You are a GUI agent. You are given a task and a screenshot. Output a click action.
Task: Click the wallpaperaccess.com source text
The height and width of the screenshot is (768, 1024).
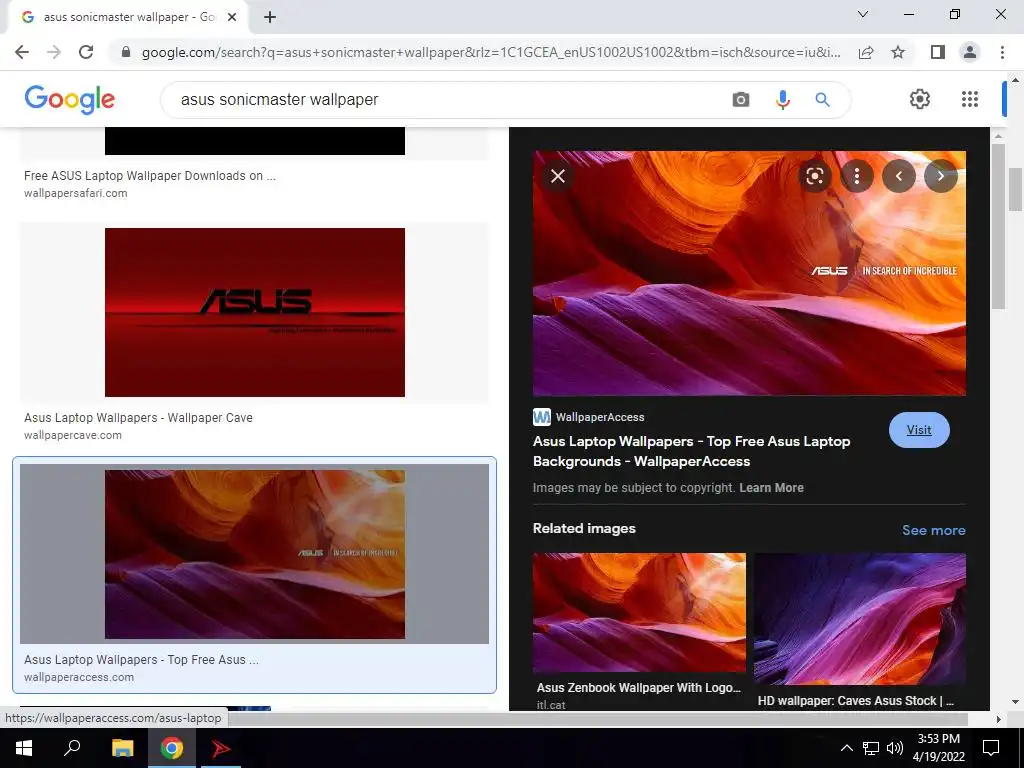tap(79, 677)
